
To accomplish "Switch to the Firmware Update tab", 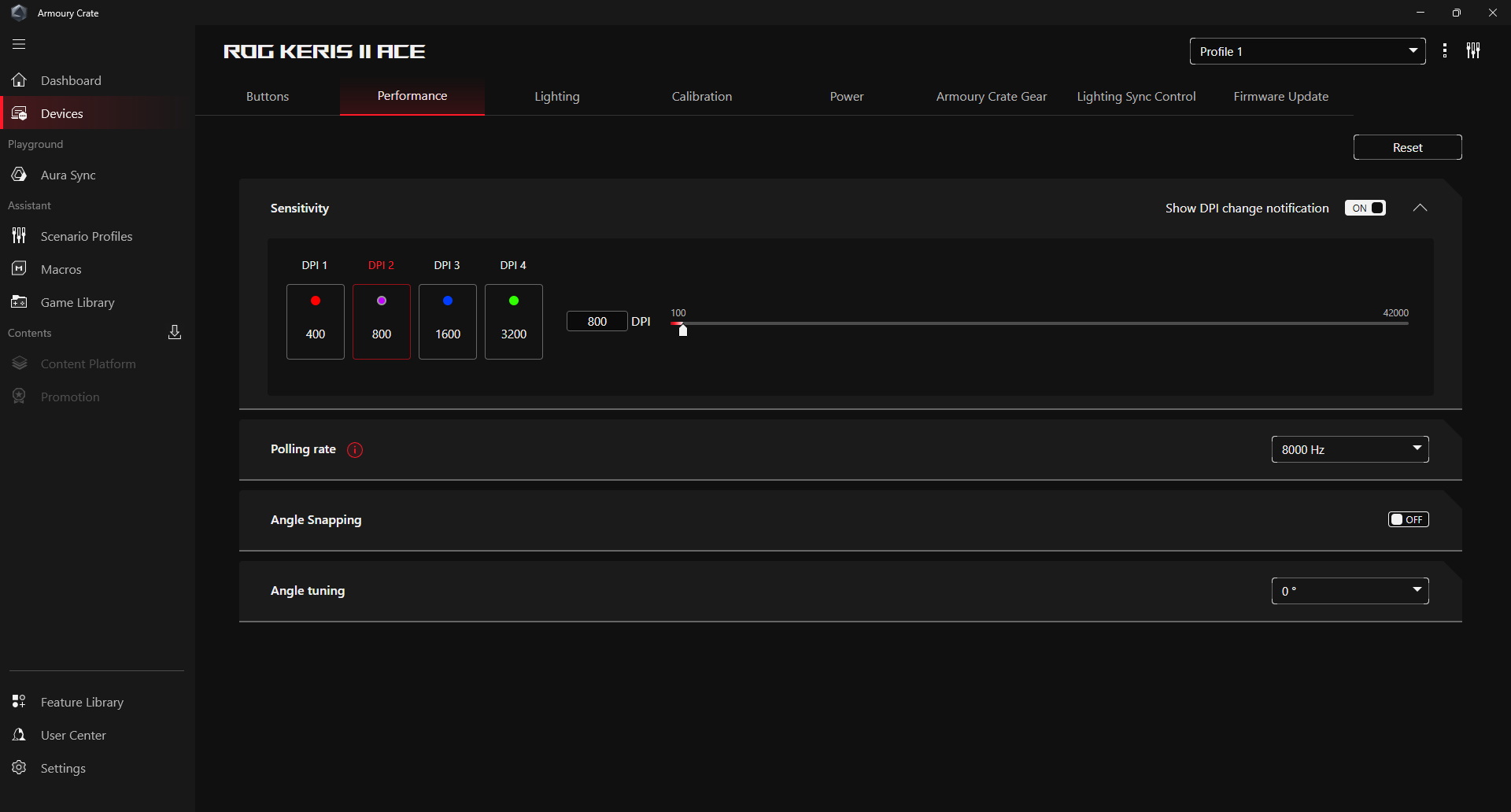I will (1281, 96).
